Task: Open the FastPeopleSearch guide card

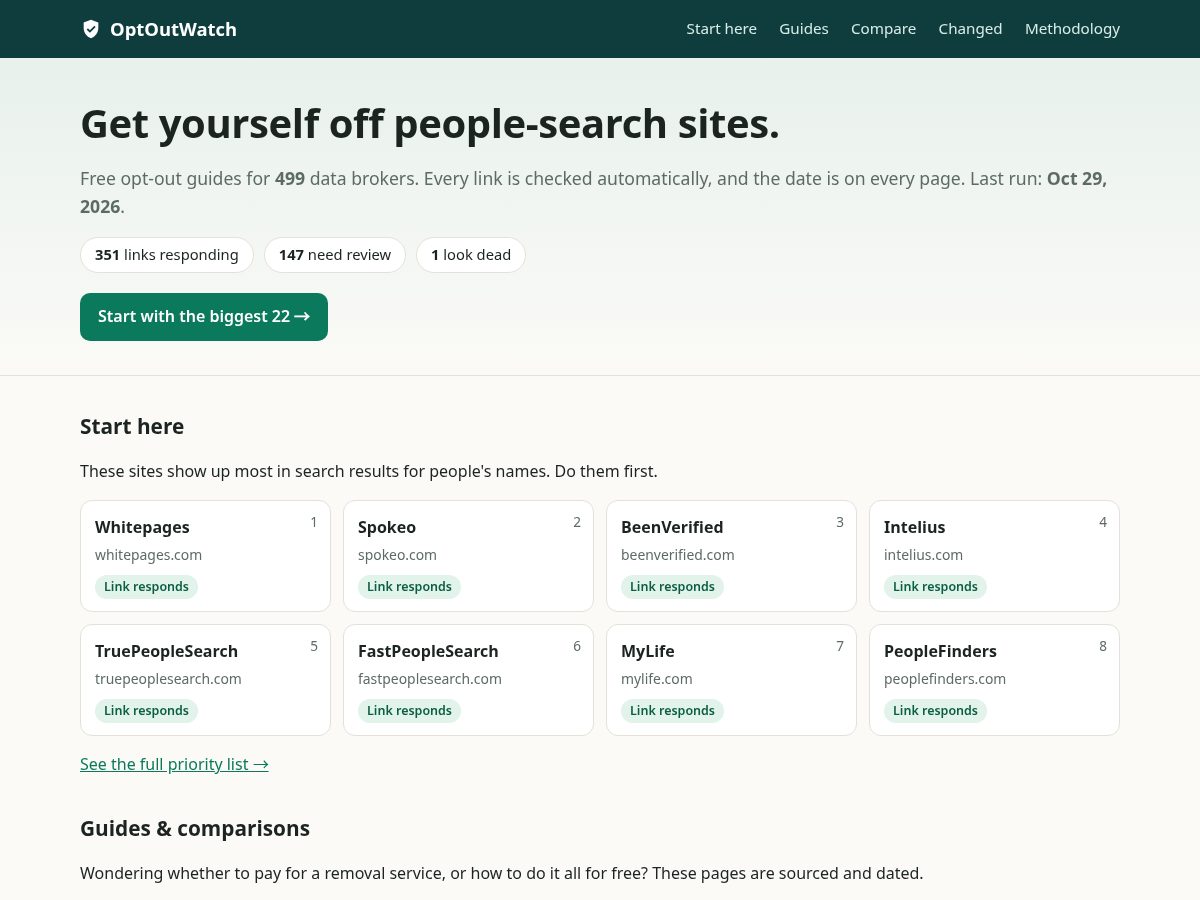Action: point(468,680)
